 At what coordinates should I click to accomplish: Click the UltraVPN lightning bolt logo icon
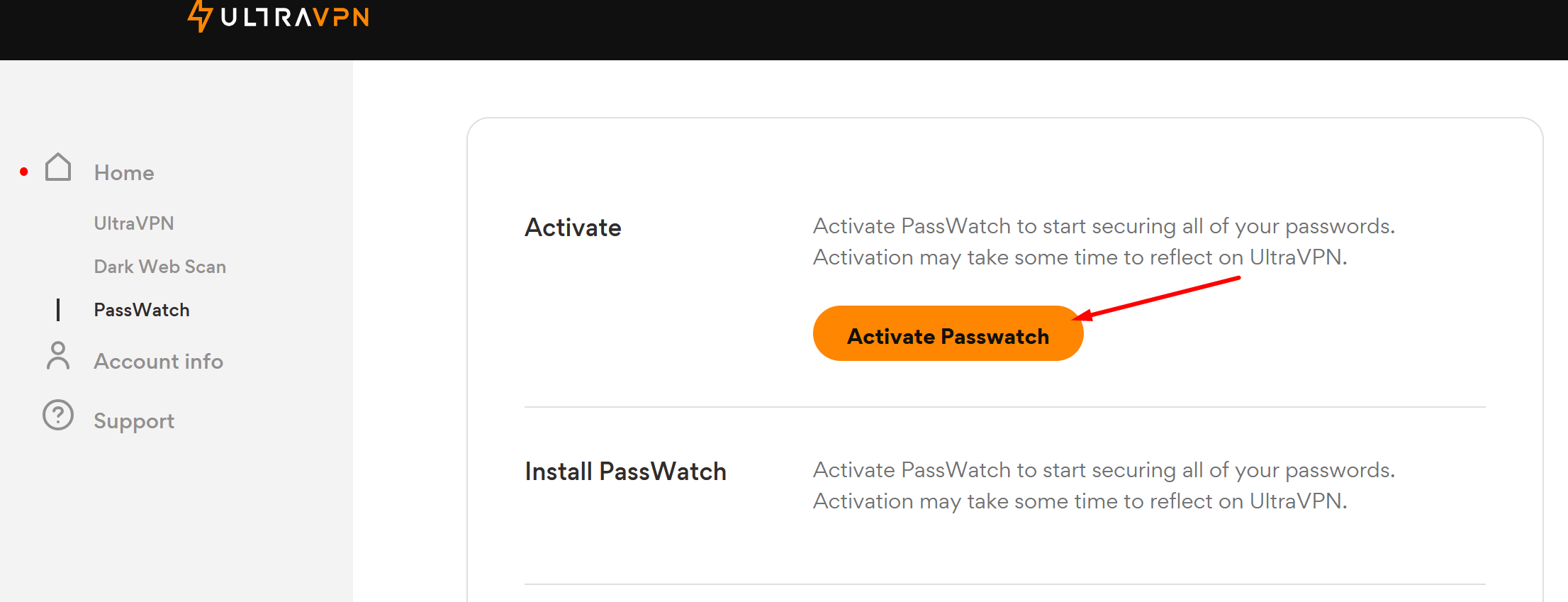(x=200, y=16)
